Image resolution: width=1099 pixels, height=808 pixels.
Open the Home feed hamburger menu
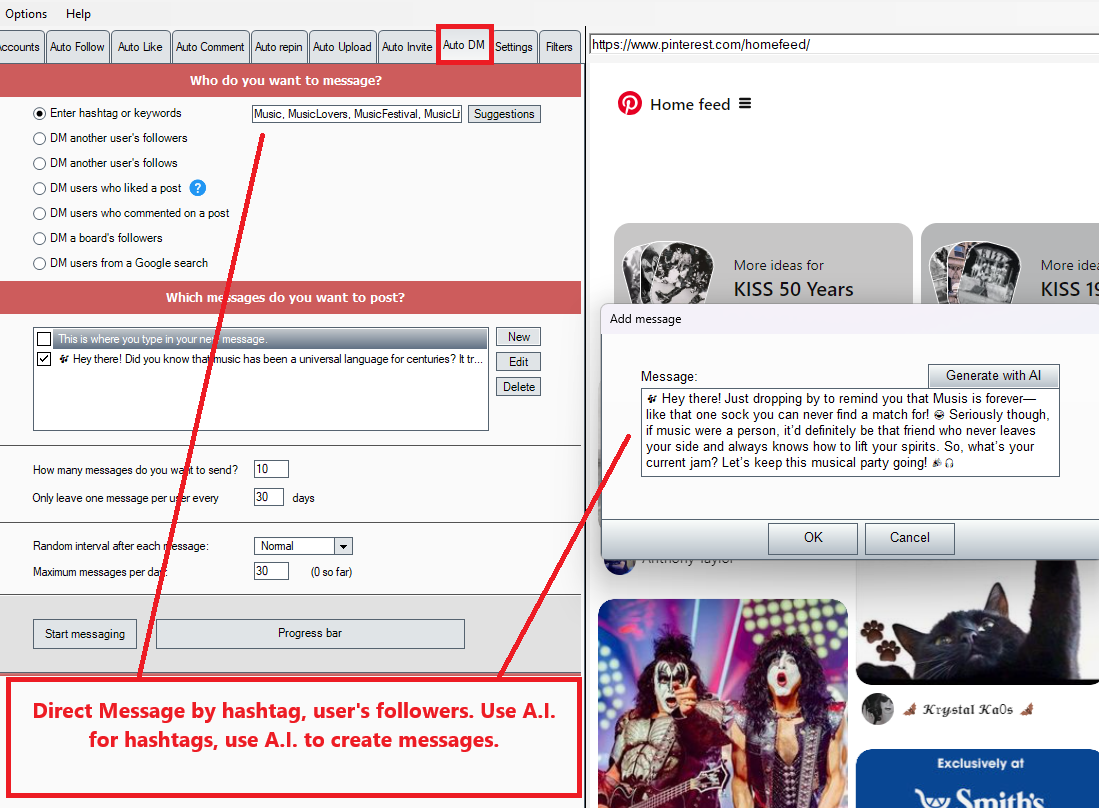pyautogui.click(x=745, y=104)
